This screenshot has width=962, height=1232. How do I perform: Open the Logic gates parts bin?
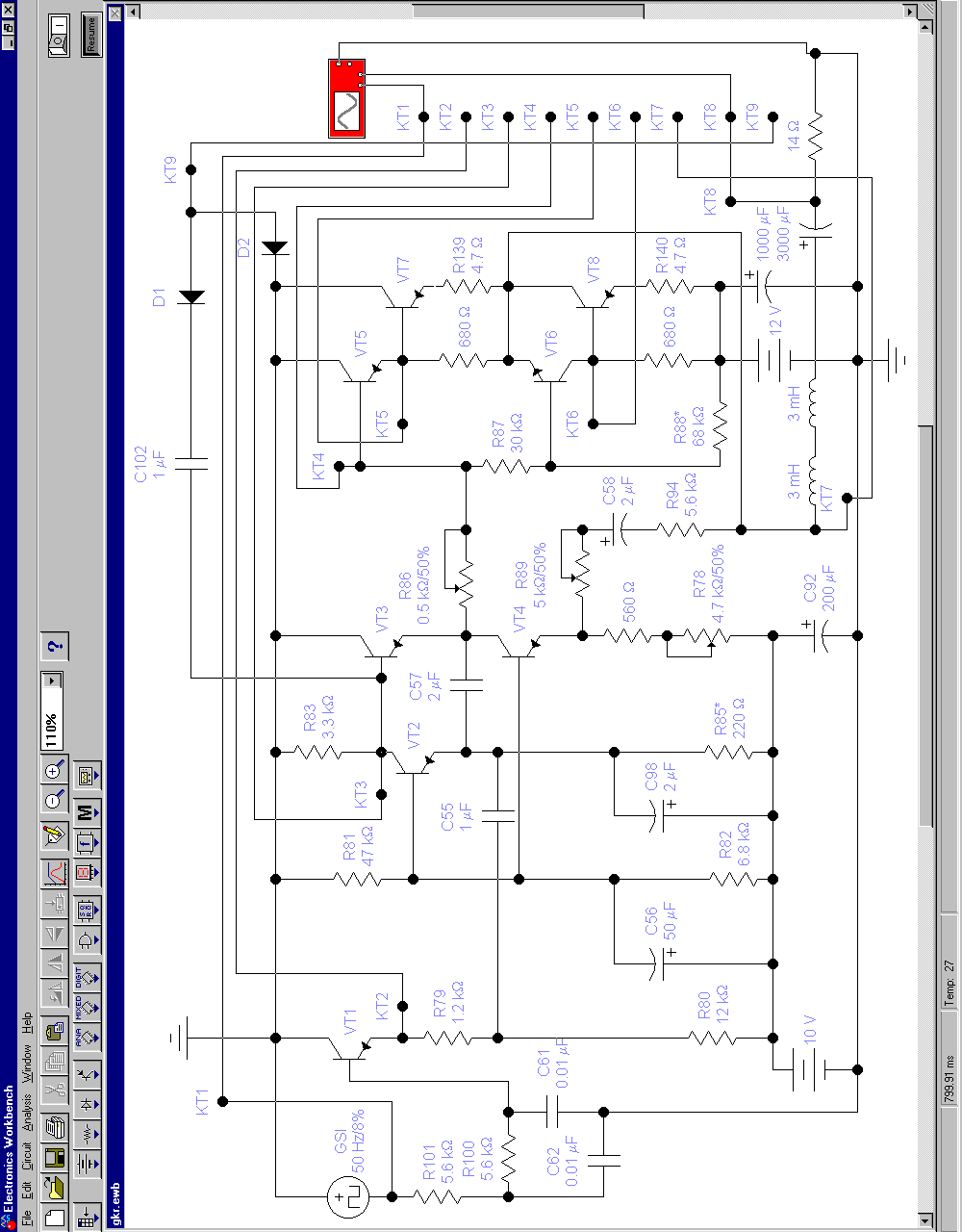88,940
